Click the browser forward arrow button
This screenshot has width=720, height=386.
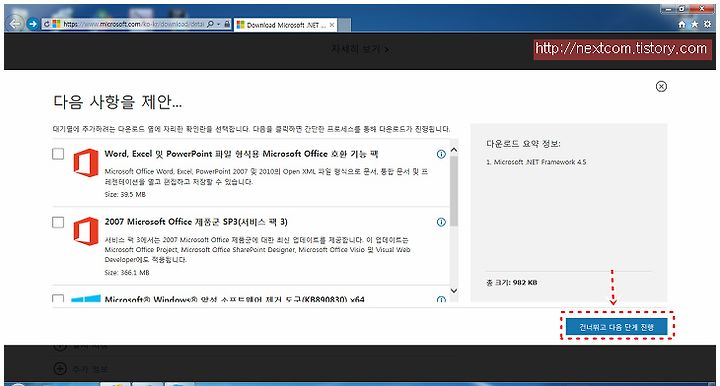pos(32,24)
